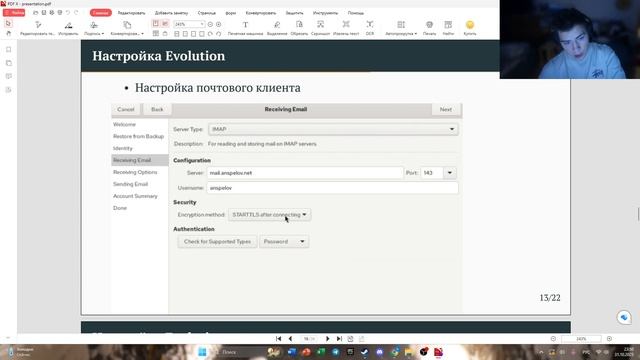640x360 pixels.
Task: Choose the Исправить correction tool
Action: (x=68, y=28)
